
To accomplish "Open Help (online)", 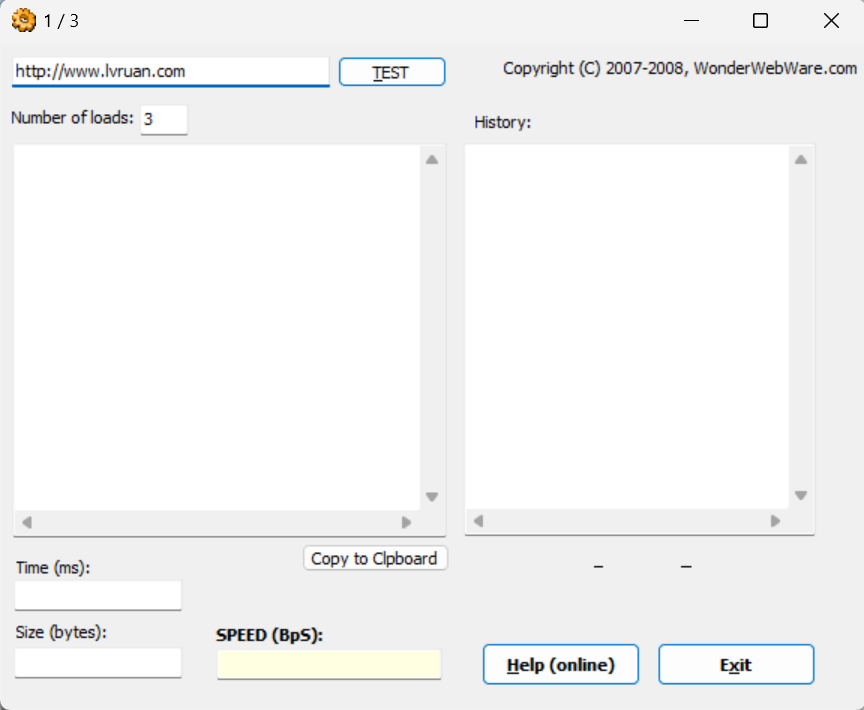I will 560,664.
